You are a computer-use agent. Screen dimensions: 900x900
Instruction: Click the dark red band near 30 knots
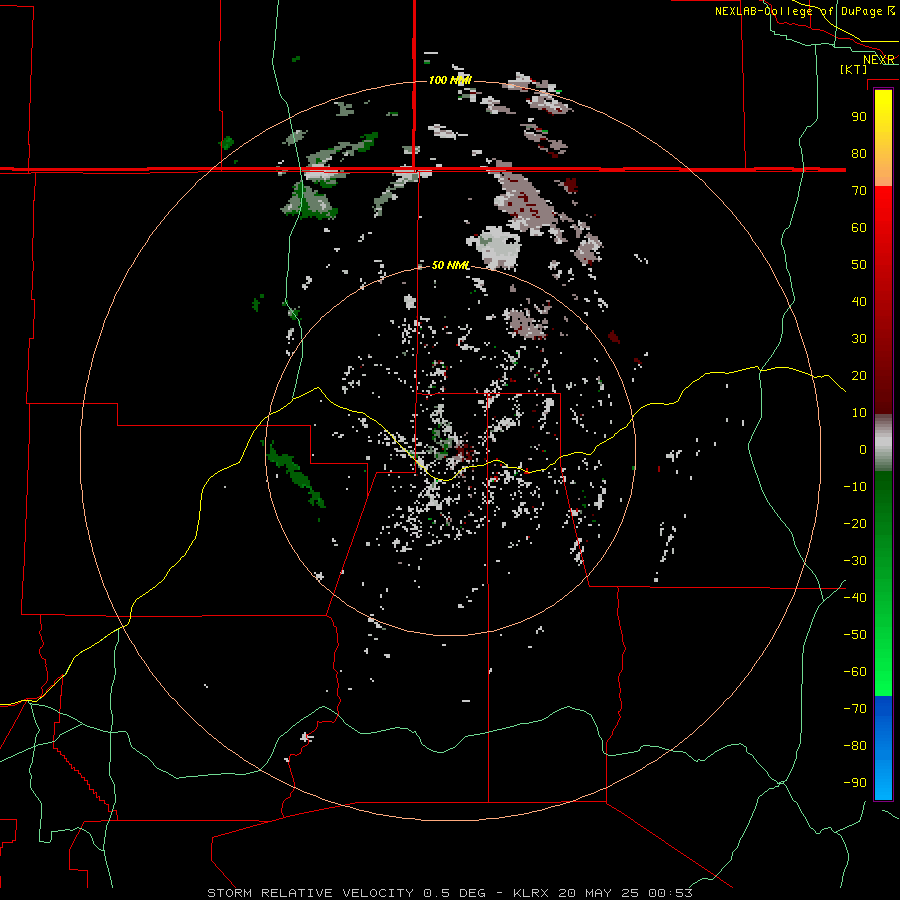883,339
